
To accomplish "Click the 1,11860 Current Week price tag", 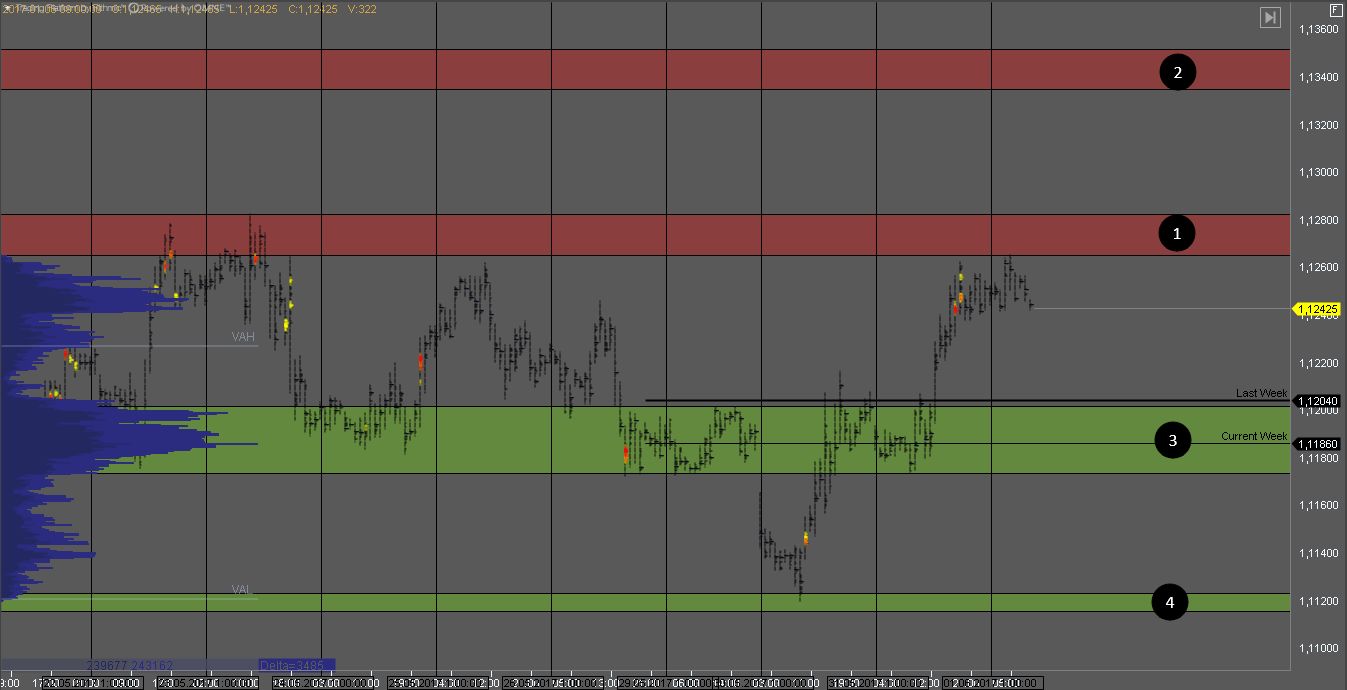I will (x=1317, y=444).
